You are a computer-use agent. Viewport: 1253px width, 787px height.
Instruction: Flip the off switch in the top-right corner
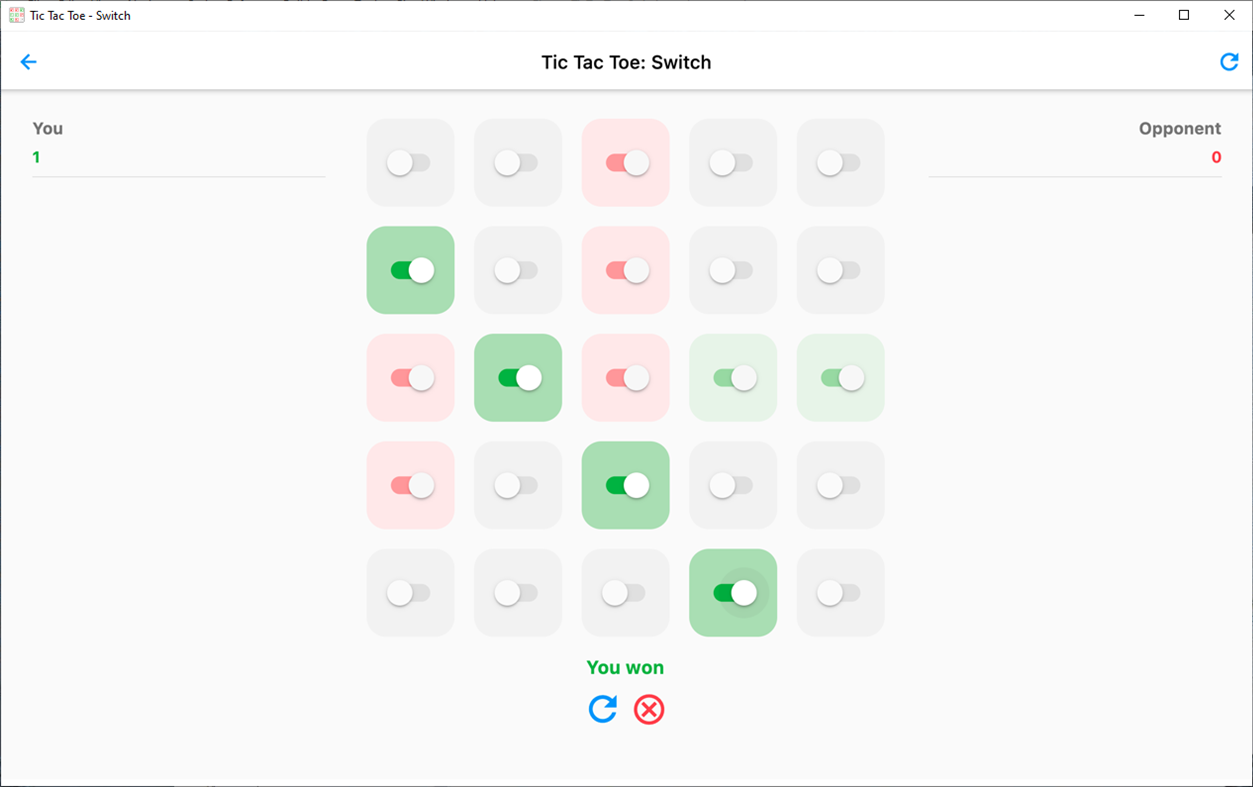[840, 162]
